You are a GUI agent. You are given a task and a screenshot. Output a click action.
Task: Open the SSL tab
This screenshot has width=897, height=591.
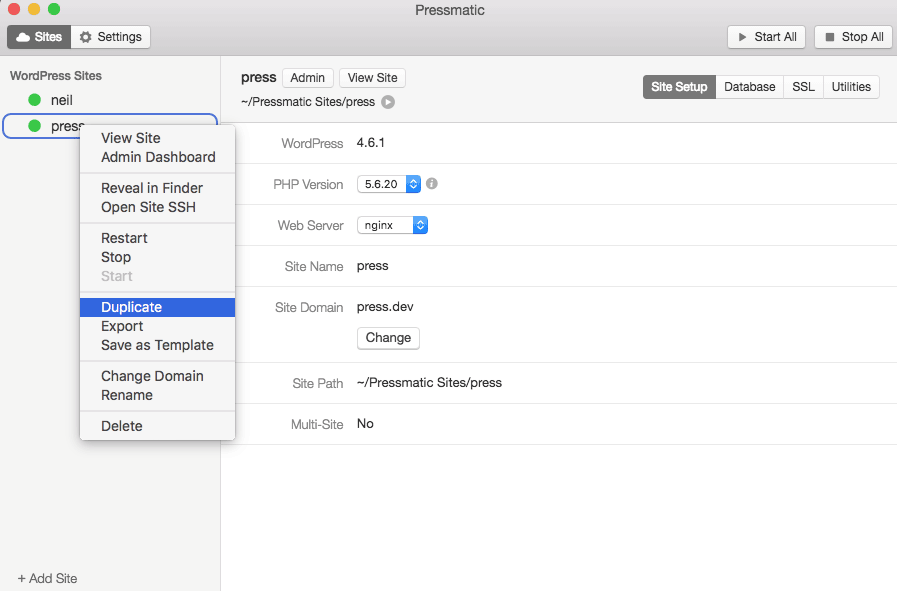click(x=803, y=87)
